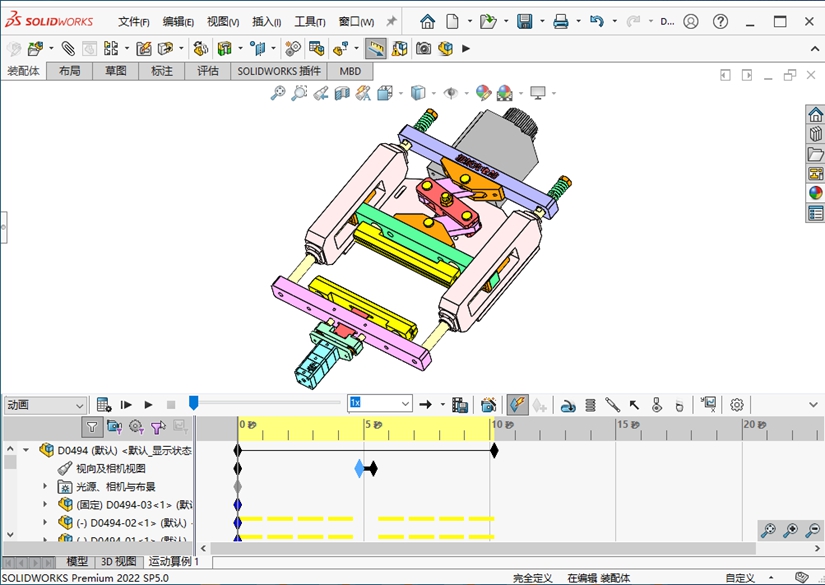Open the Appearances task pane tab
This screenshot has width=825, height=585.
pyautogui.click(x=816, y=193)
